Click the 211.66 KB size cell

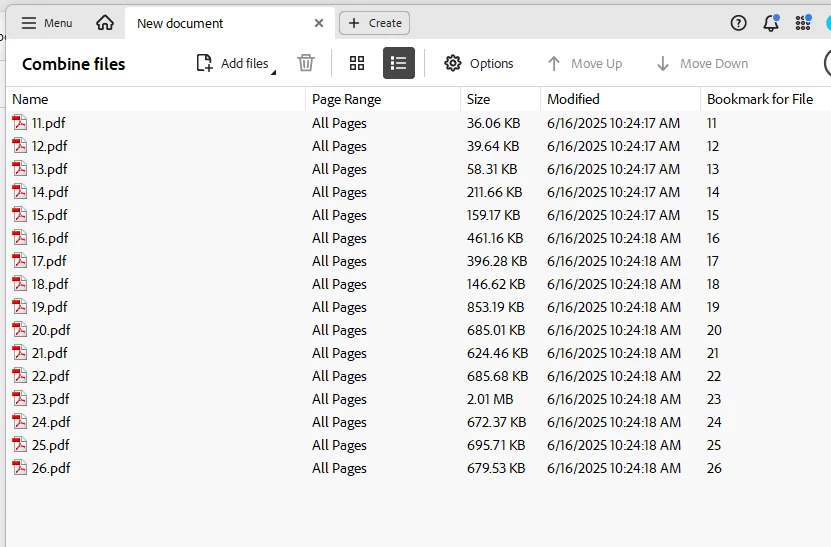point(494,192)
